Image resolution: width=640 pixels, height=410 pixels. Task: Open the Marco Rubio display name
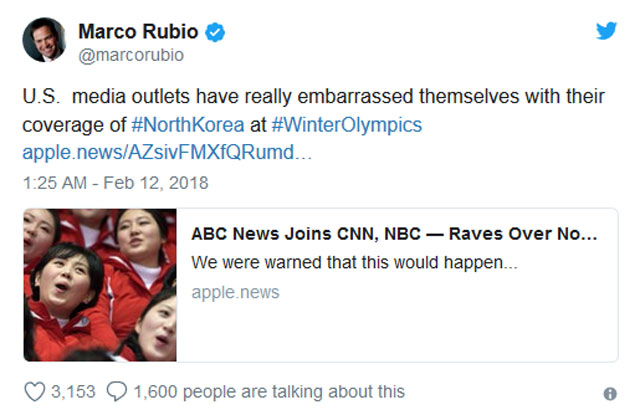140,32
